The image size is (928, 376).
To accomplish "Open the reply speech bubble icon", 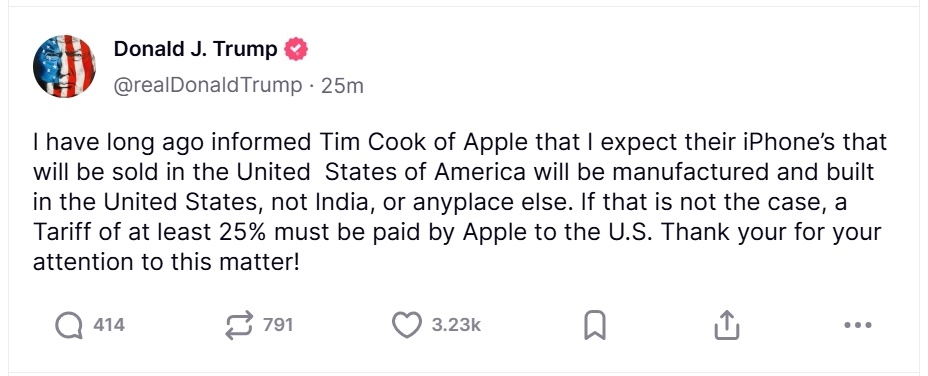I will pos(69,325).
